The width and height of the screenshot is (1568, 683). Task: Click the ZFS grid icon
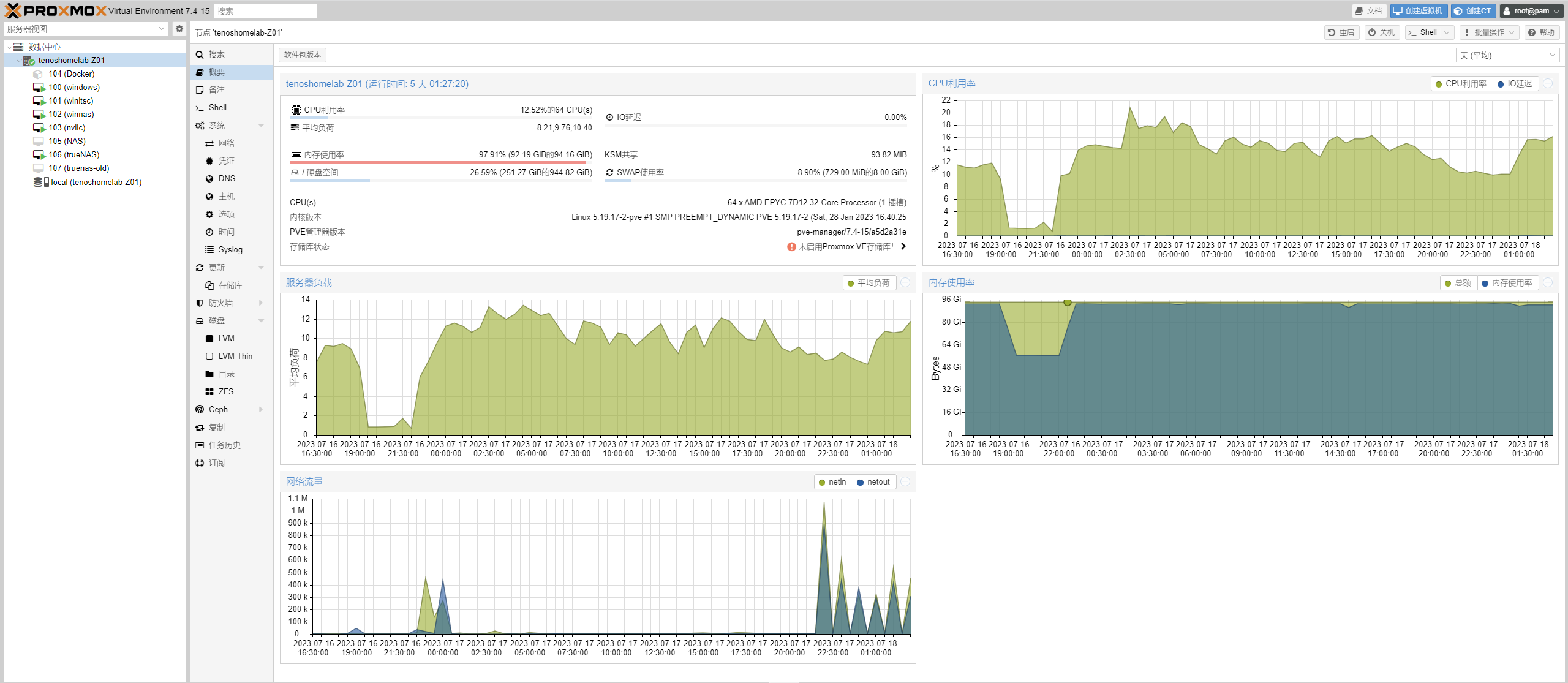(x=209, y=392)
